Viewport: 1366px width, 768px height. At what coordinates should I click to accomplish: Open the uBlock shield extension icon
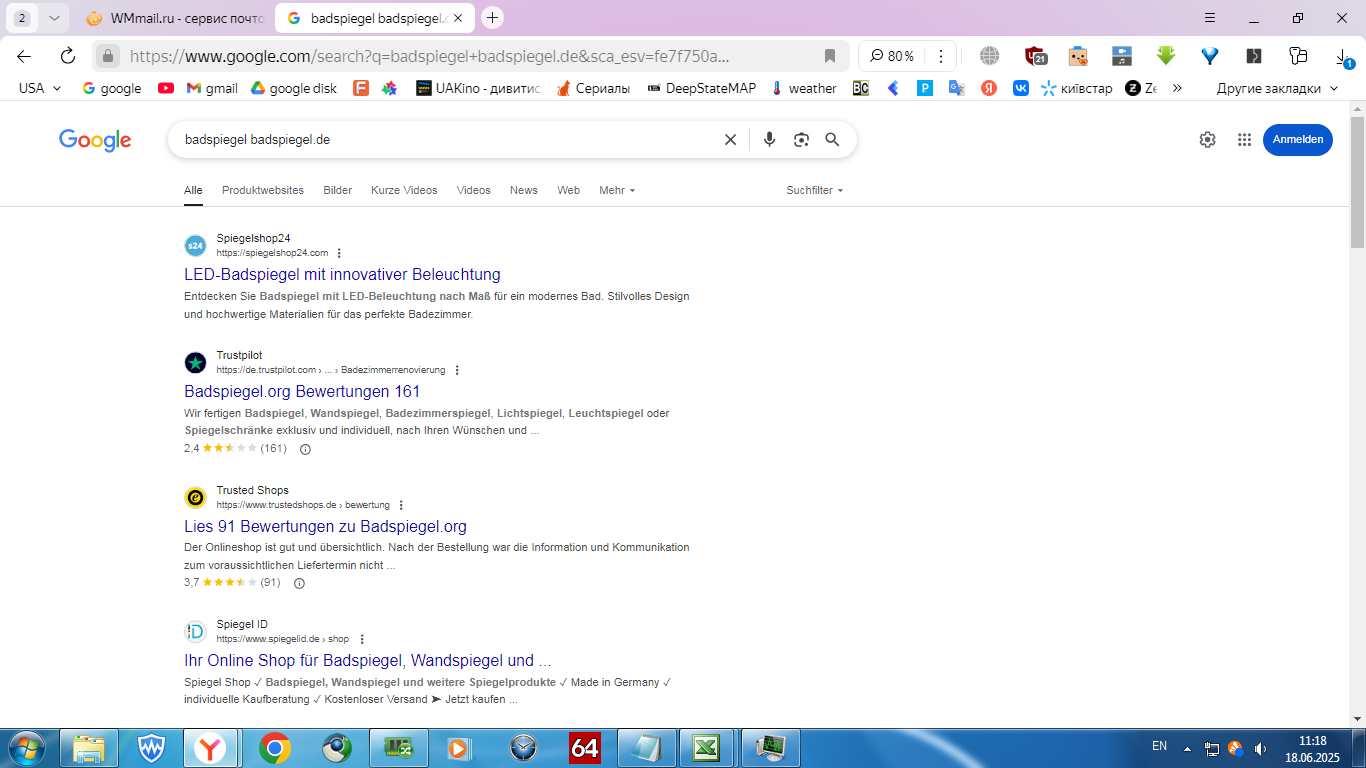click(x=1035, y=56)
